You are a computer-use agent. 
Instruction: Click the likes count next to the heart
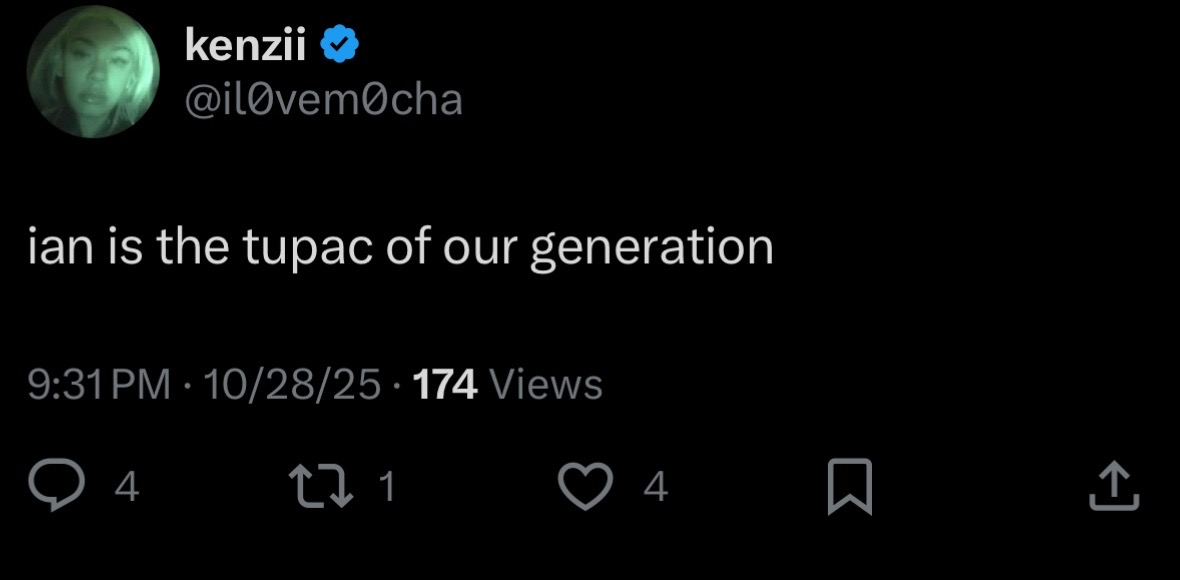pos(655,487)
